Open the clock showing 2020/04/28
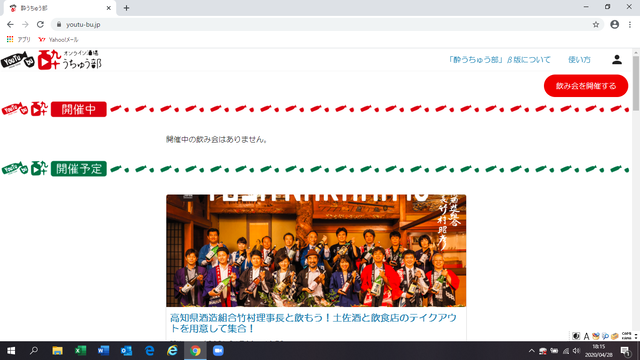Image resolution: width=640 pixels, height=360 pixels. (x=599, y=351)
